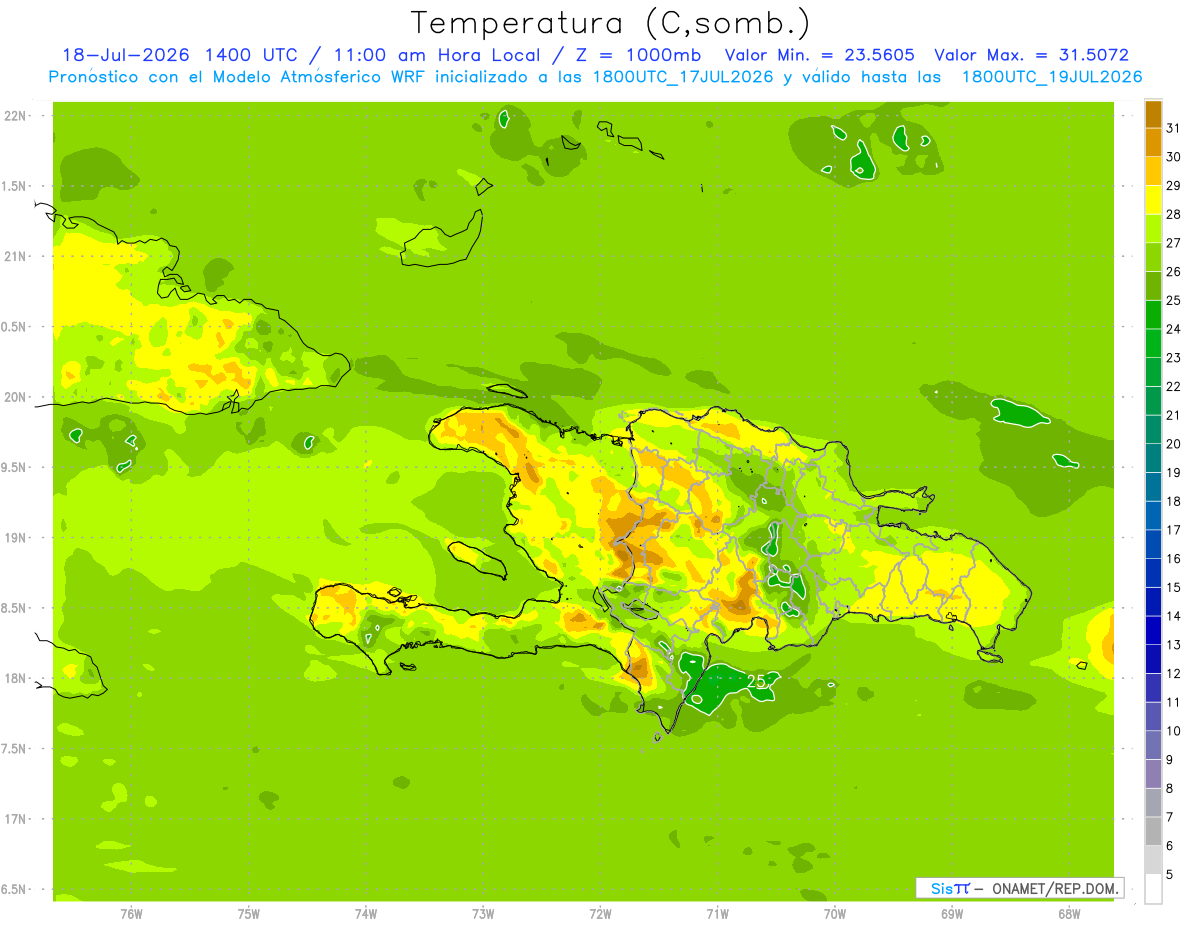Click the '10' value on the color scale

coord(1174,731)
